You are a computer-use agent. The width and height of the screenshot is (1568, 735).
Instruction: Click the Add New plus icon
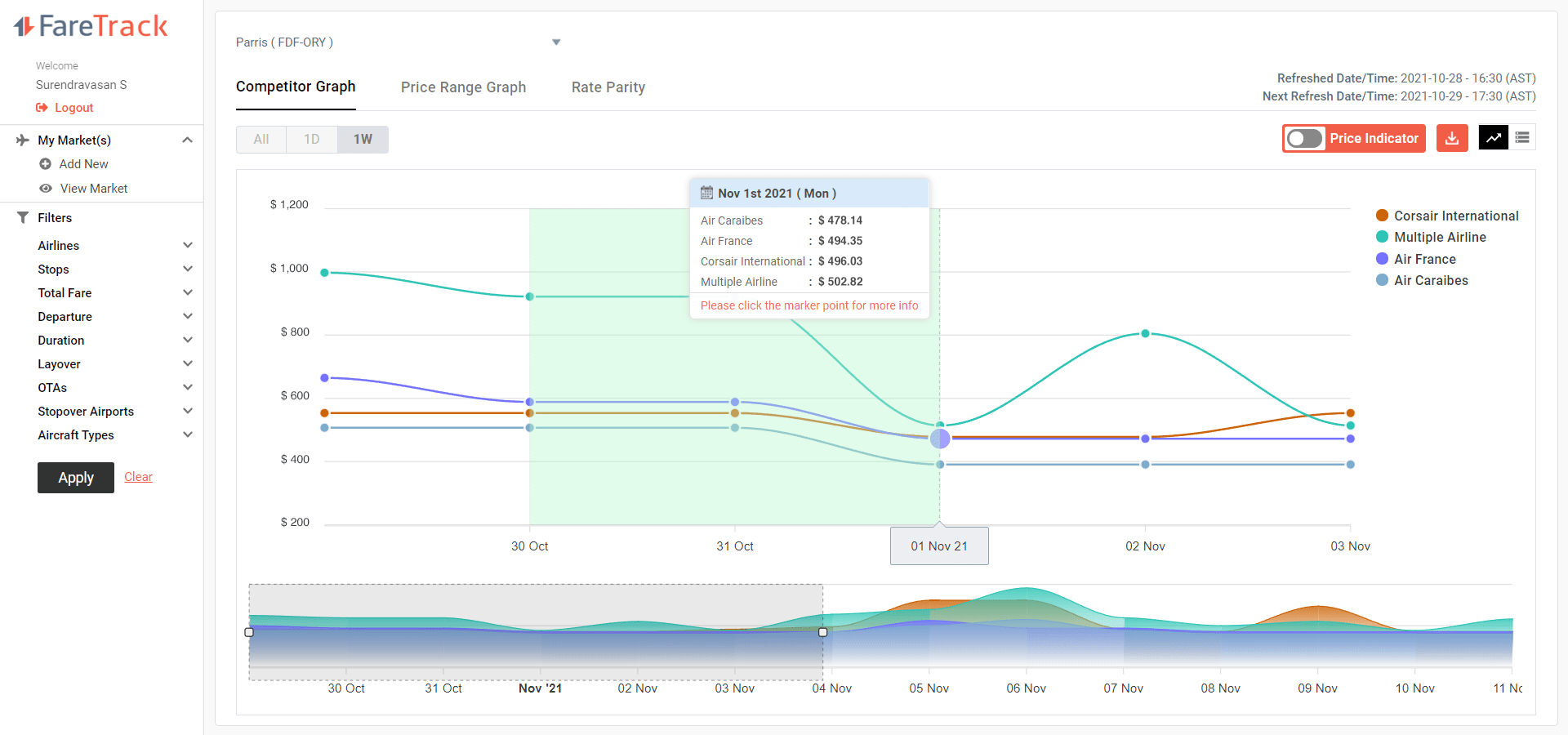click(45, 164)
